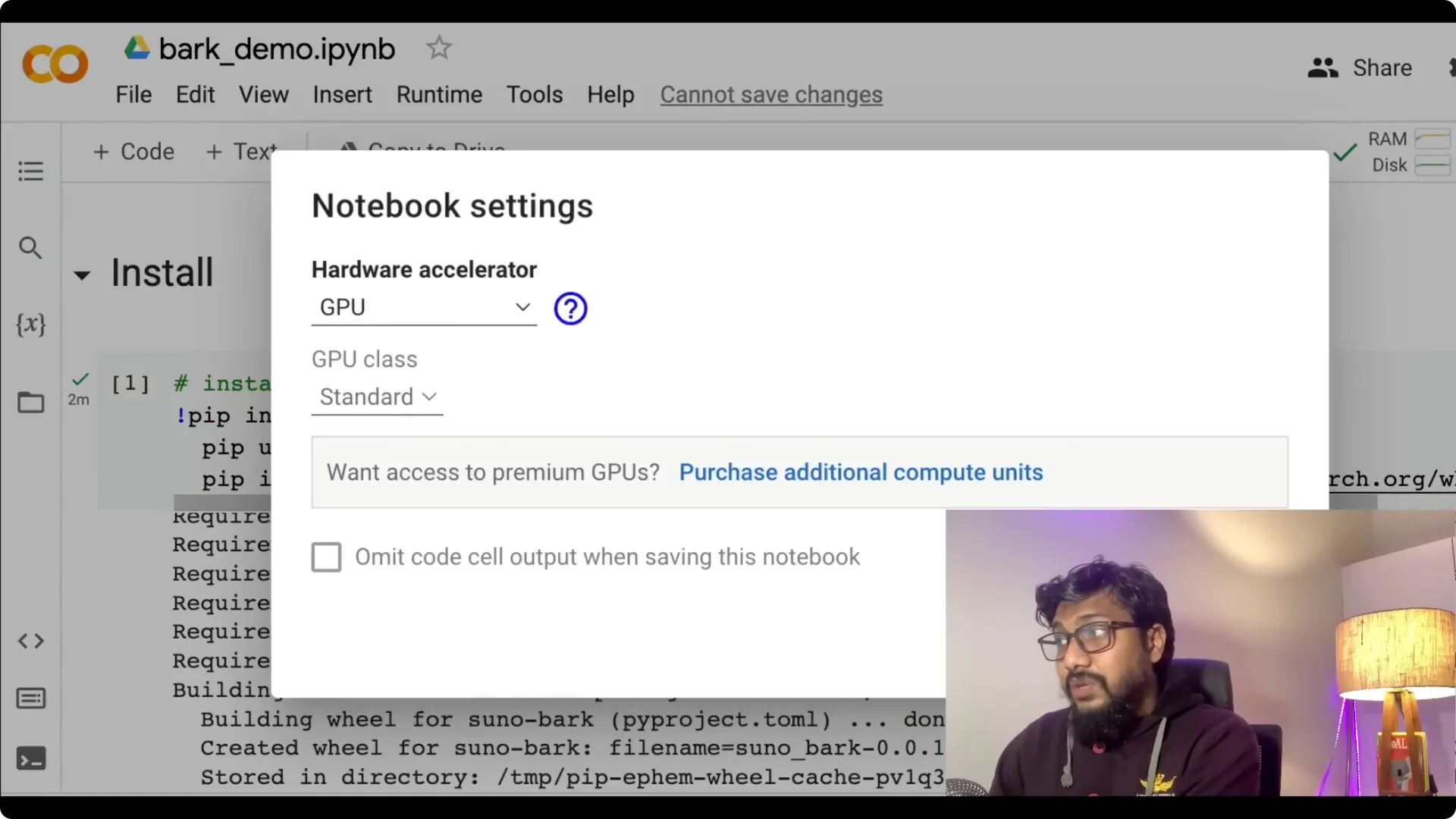Open help for hardware accelerator
Image resolution: width=1456 pixels, height=819 pixels.
(570, 308)
